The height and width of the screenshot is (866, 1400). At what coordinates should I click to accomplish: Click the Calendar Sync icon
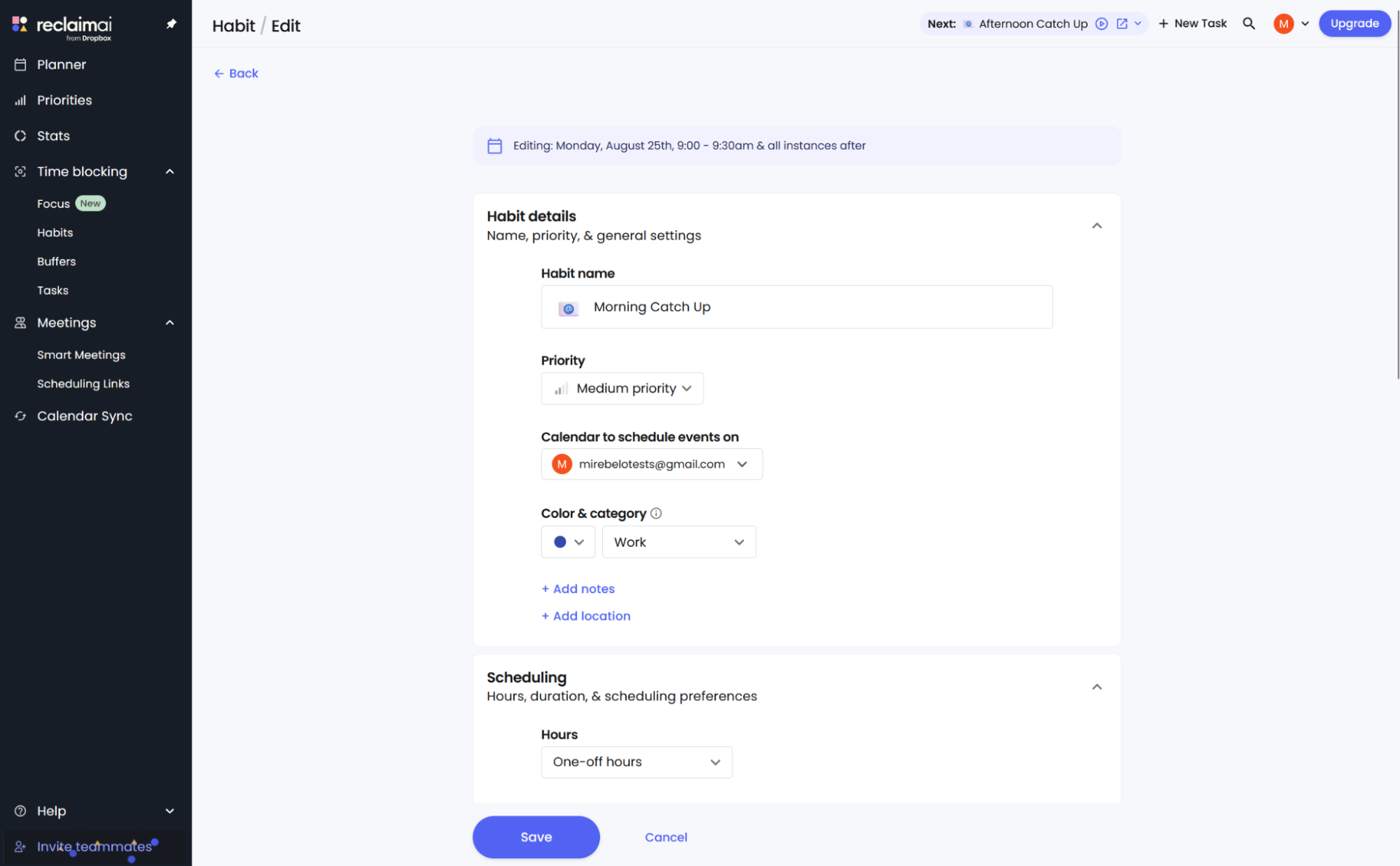tap(20, 416)
